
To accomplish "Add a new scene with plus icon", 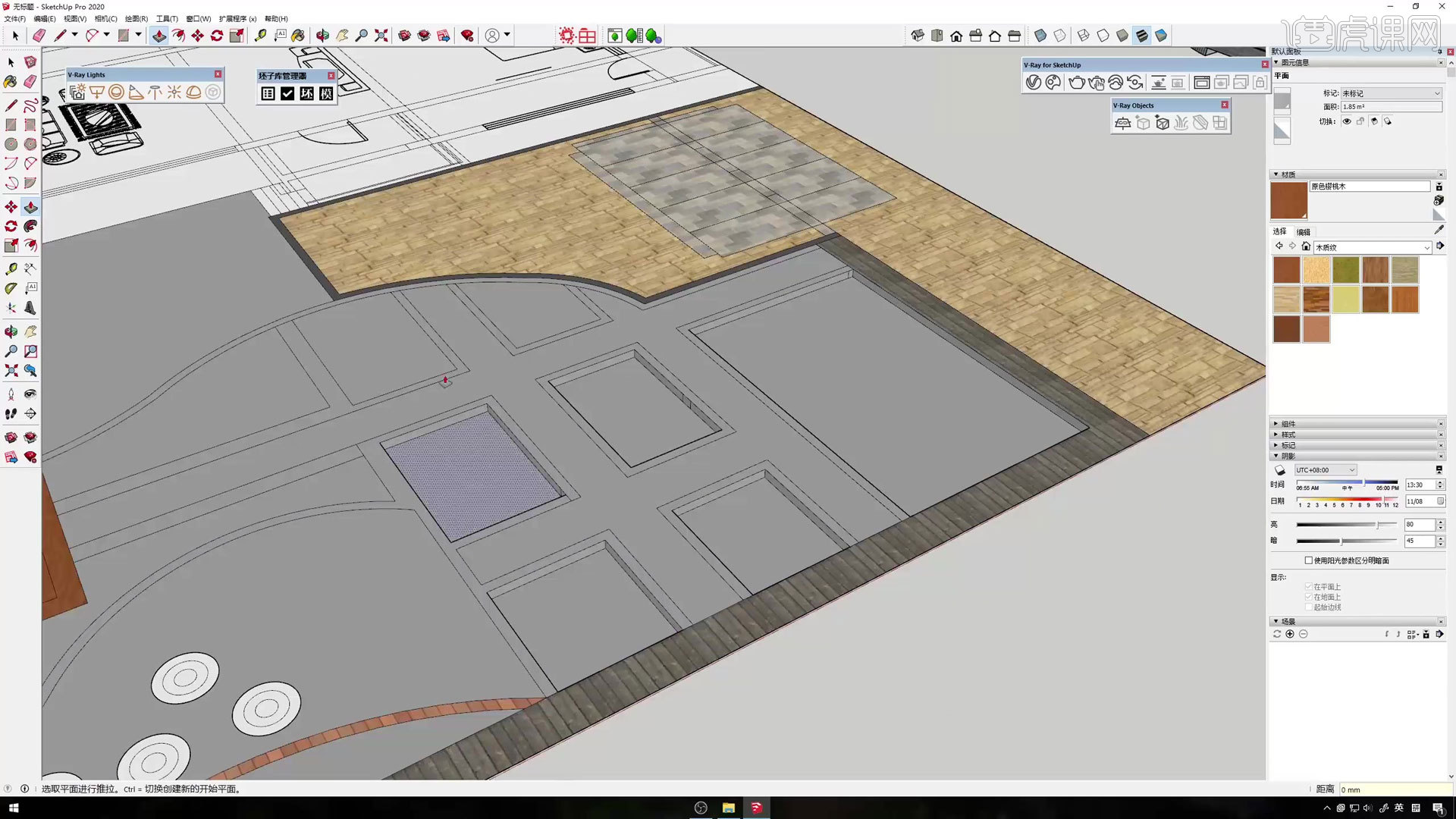I will (x=1290, y=634).
